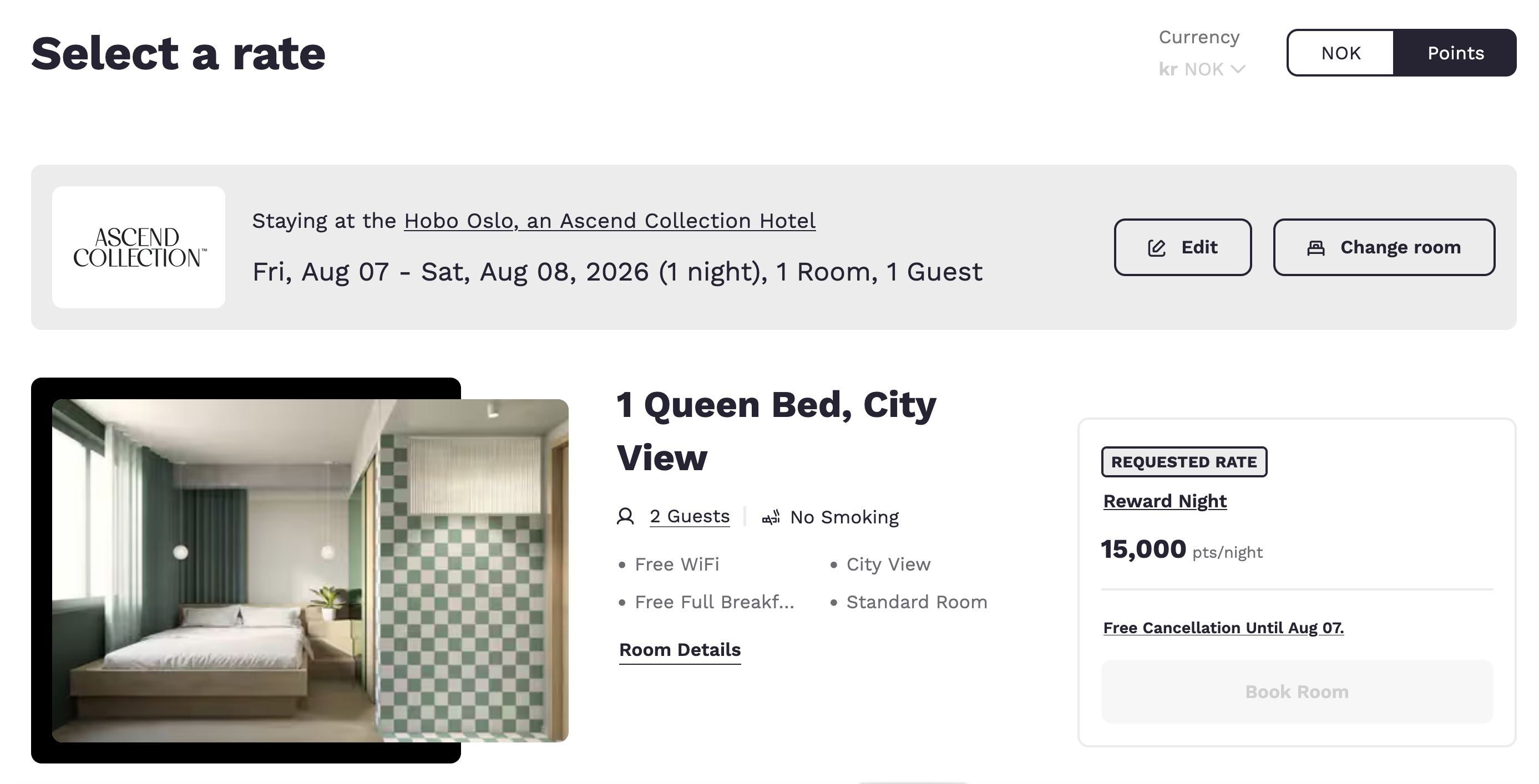
Task: Open the kr NOK currency dropdown
Action: point(1202,69)
